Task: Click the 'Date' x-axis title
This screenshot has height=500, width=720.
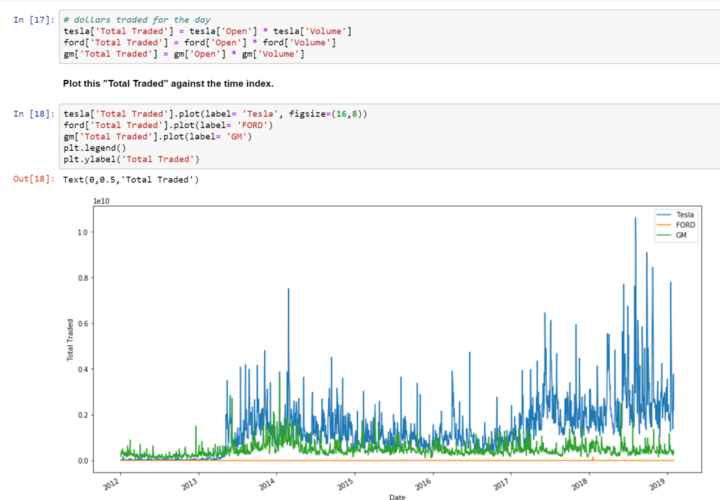Action: tap(397, 497)
